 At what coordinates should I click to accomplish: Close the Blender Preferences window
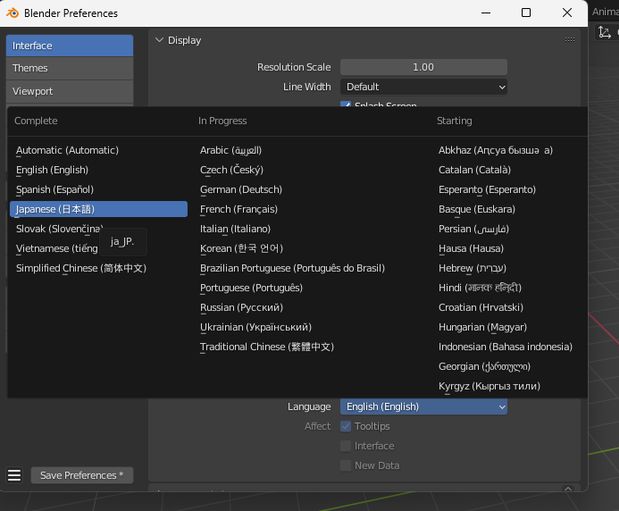click(x=567, y=13)
